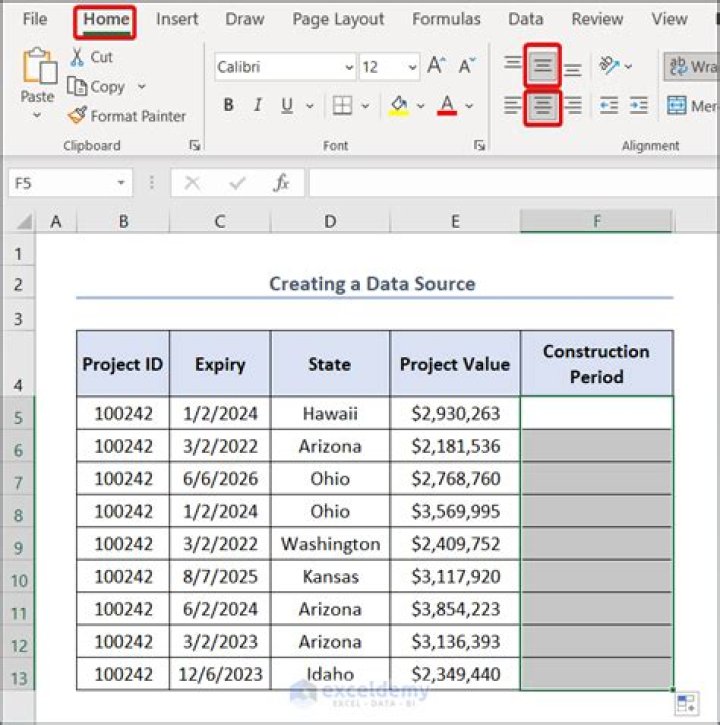The height and width of the screenshot is (725, 720).
Task: Click the Orientation text angle icon
Action: [x=608, y=67]
